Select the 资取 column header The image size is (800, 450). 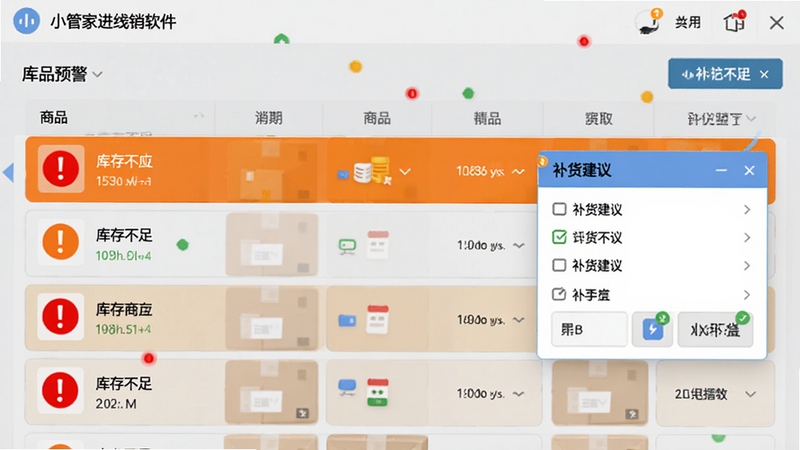coord(598,118)
